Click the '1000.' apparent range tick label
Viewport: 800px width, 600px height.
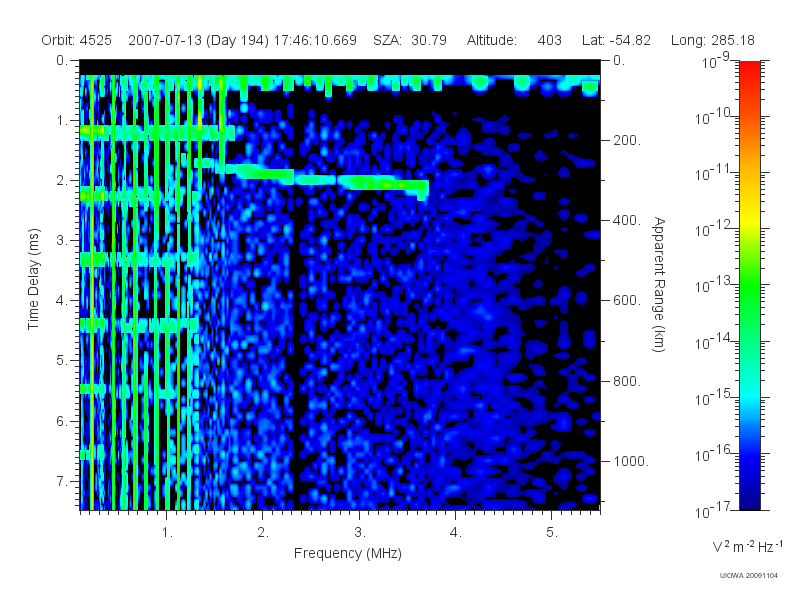coord(631,461)
